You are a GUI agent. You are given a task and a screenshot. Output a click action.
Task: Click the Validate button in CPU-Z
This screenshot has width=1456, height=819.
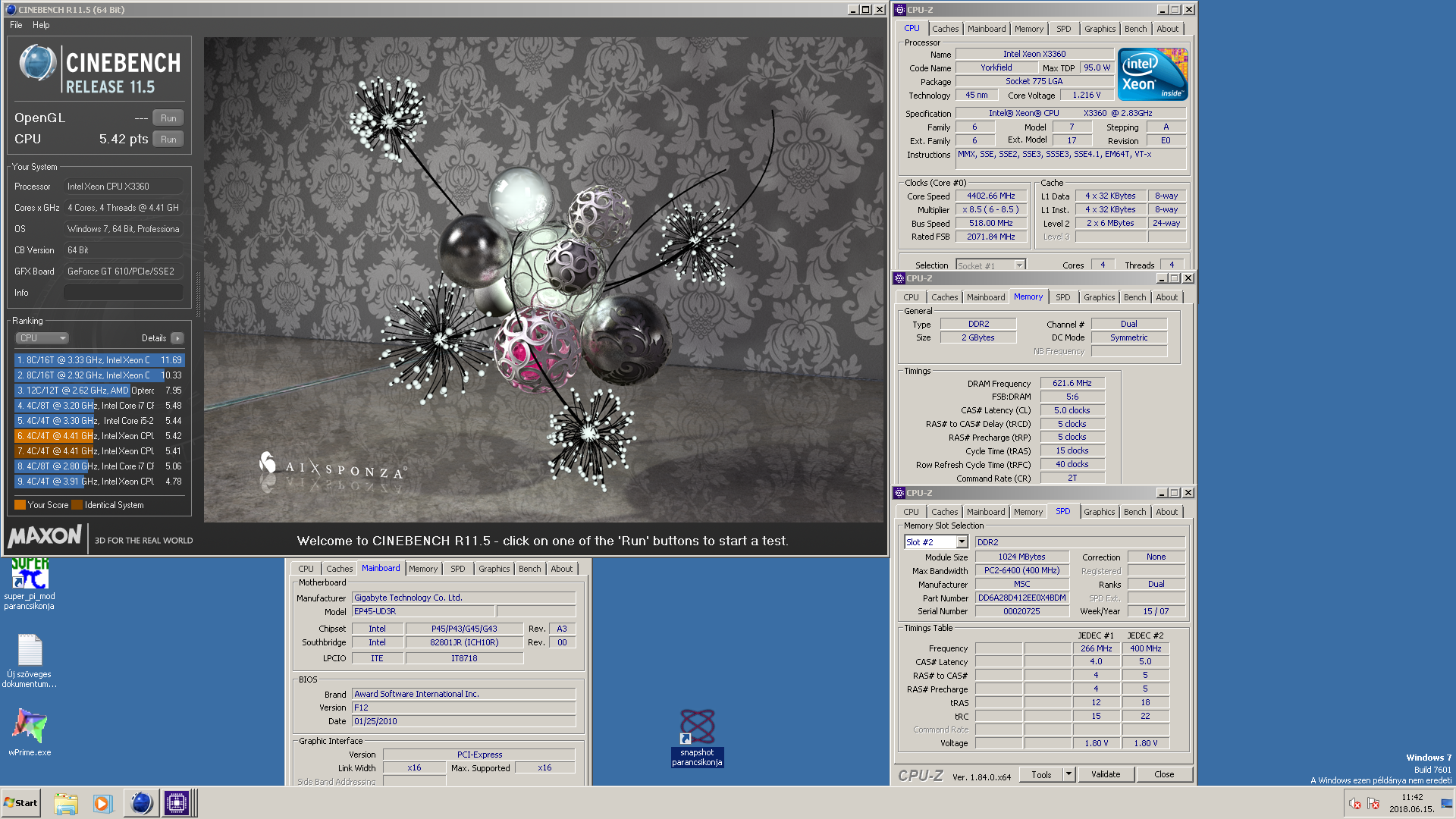click(1106, 774)
